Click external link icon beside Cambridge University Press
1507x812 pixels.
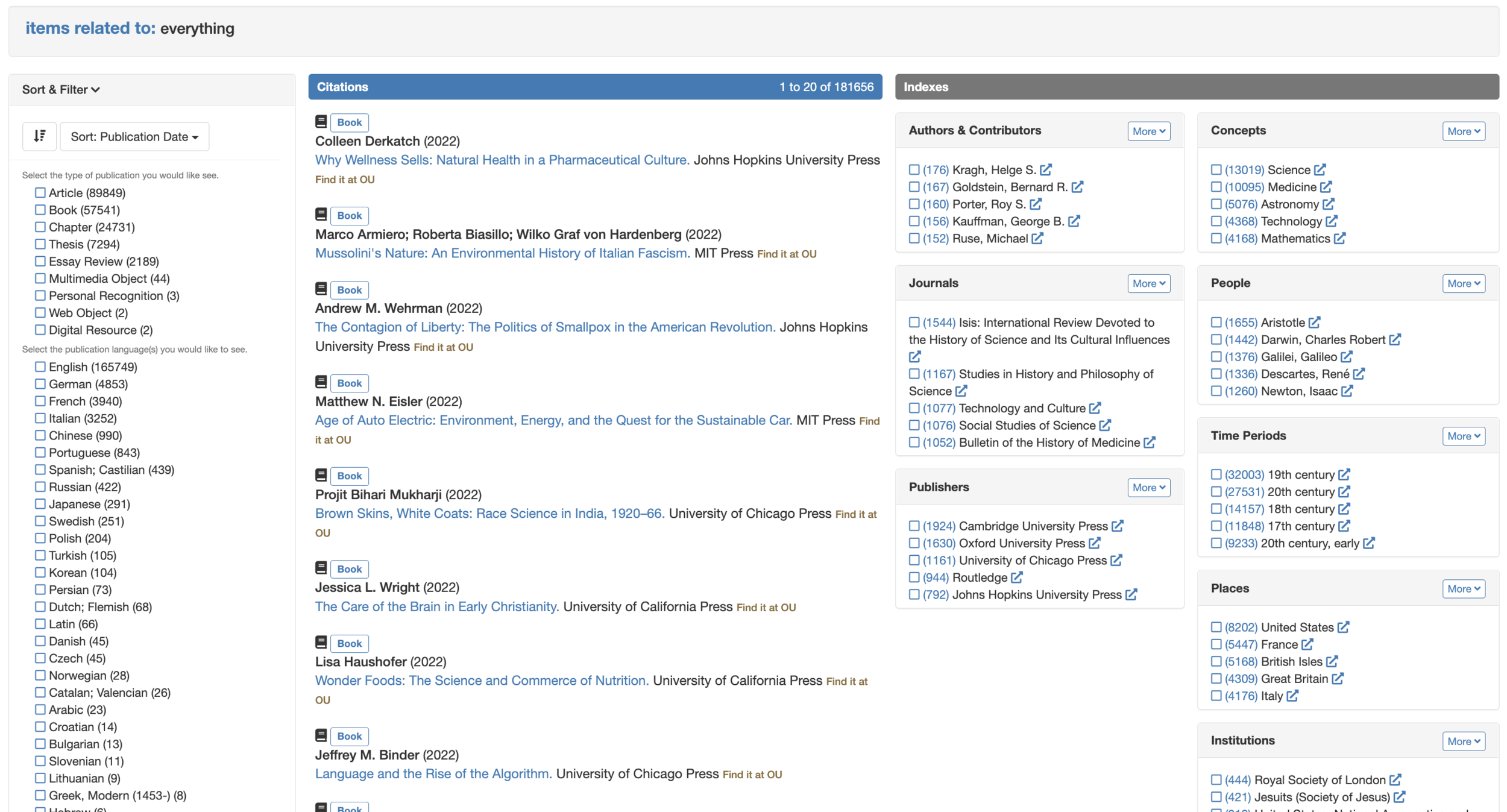point(1118,526)
